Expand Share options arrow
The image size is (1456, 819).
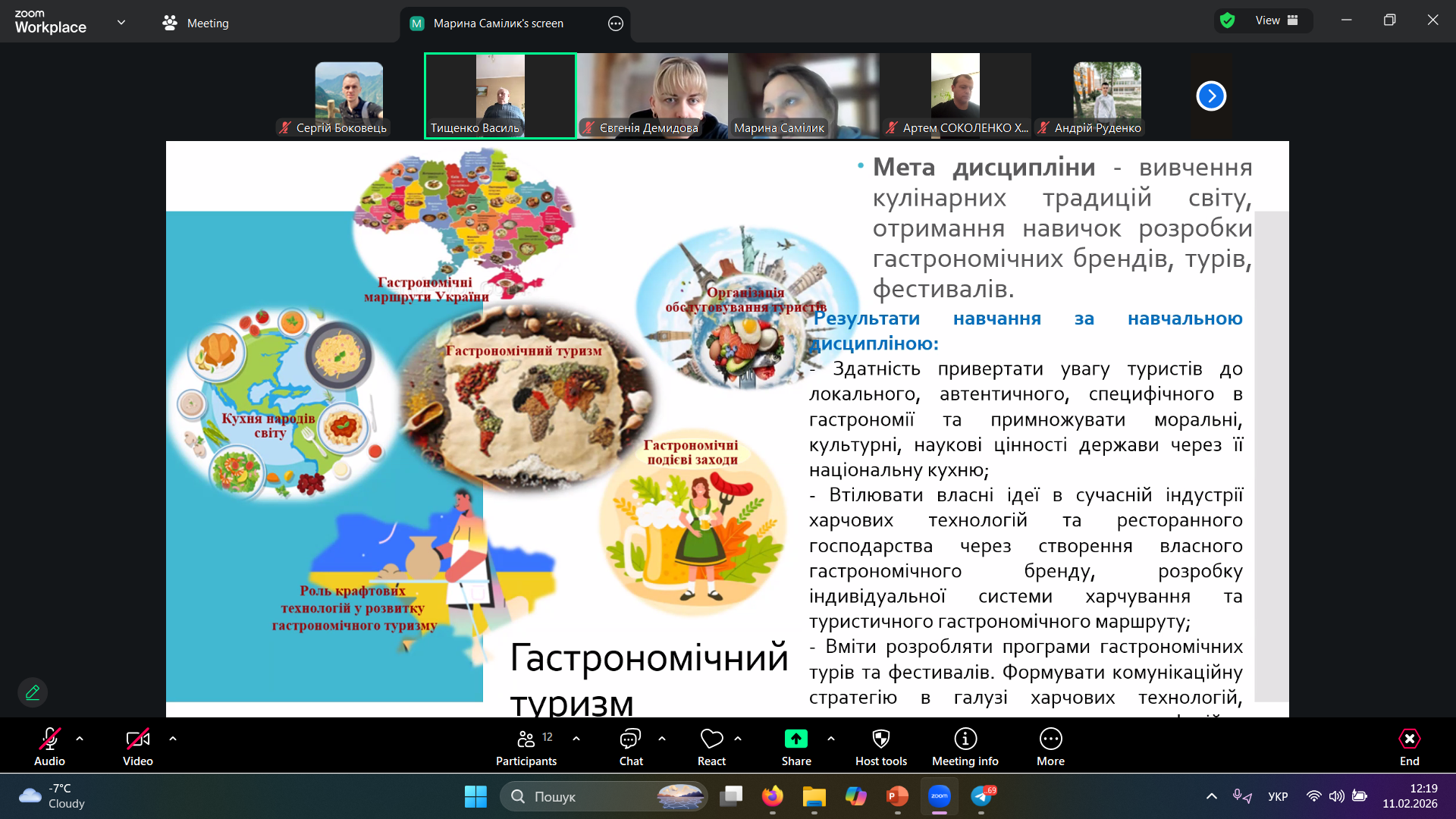[831, 739]
